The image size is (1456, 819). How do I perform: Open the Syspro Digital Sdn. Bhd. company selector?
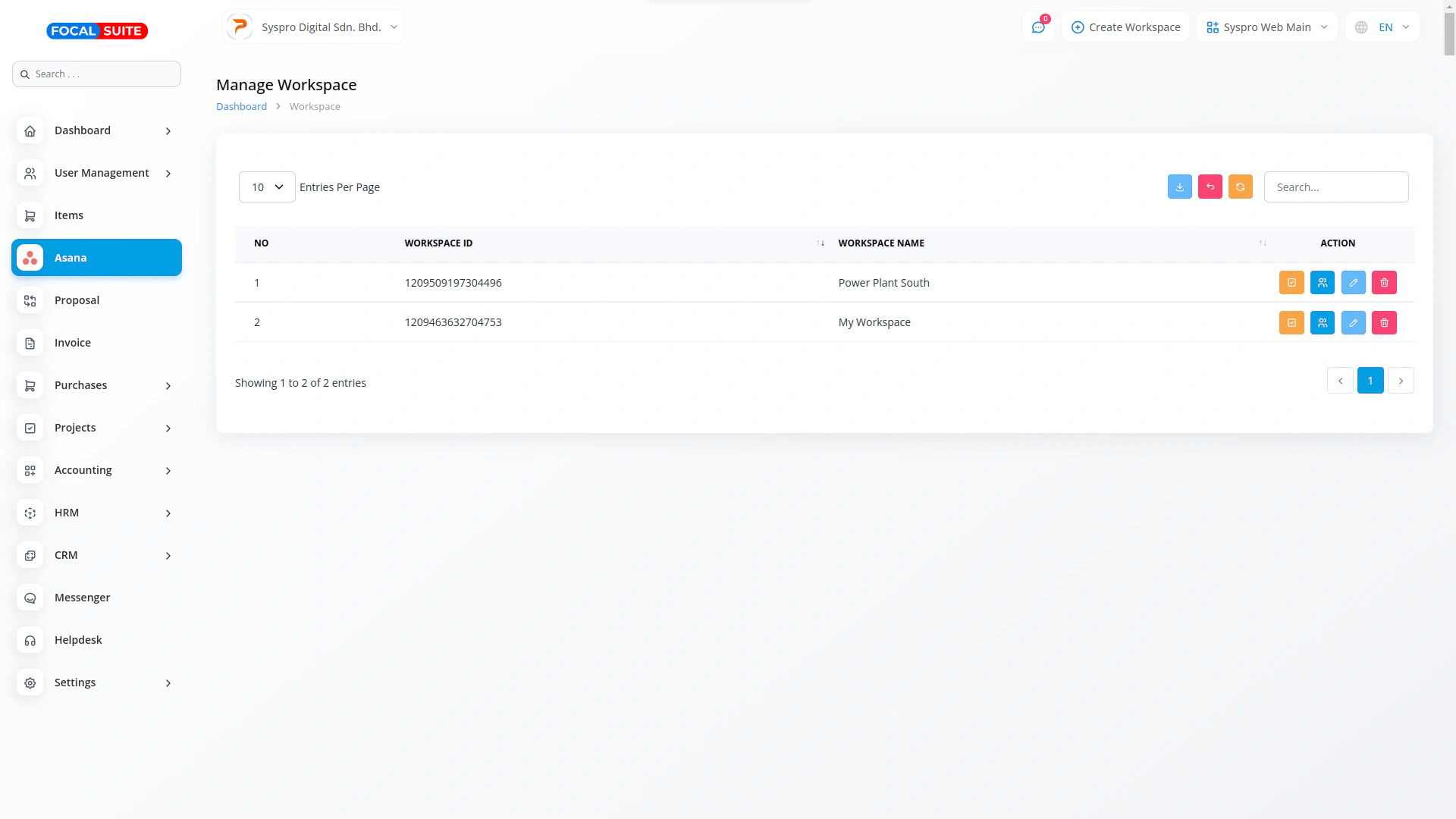313,27
